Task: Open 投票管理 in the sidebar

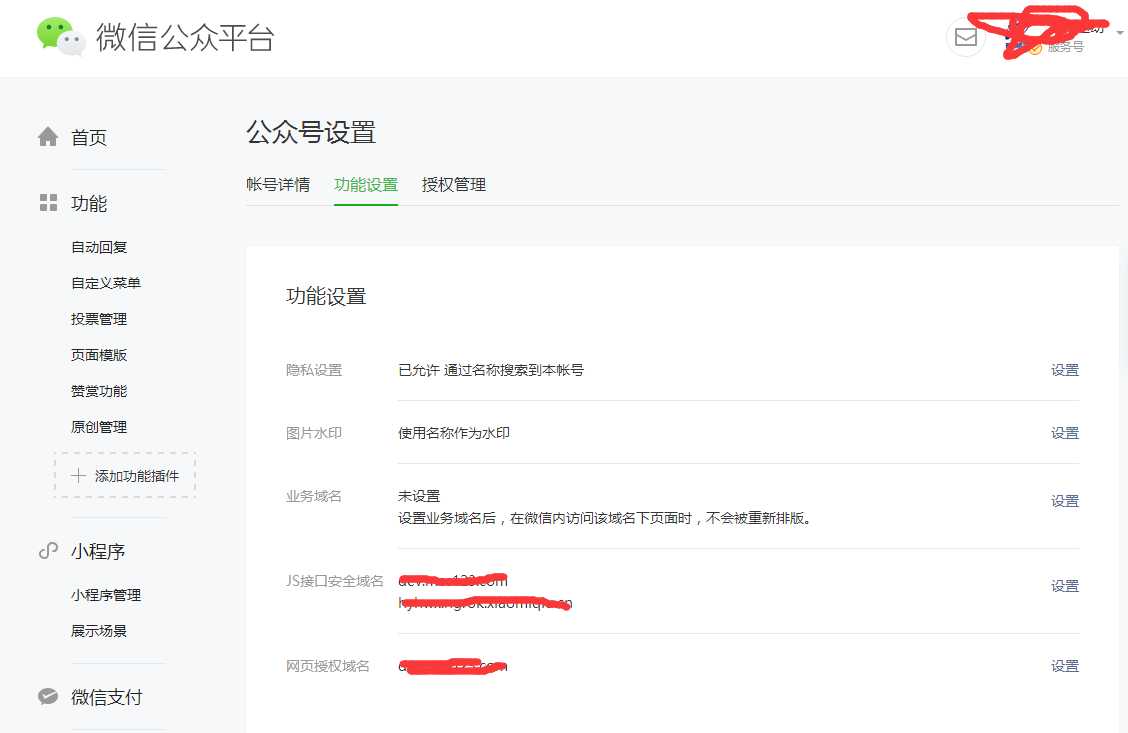Action: click(x=99, y=319)
